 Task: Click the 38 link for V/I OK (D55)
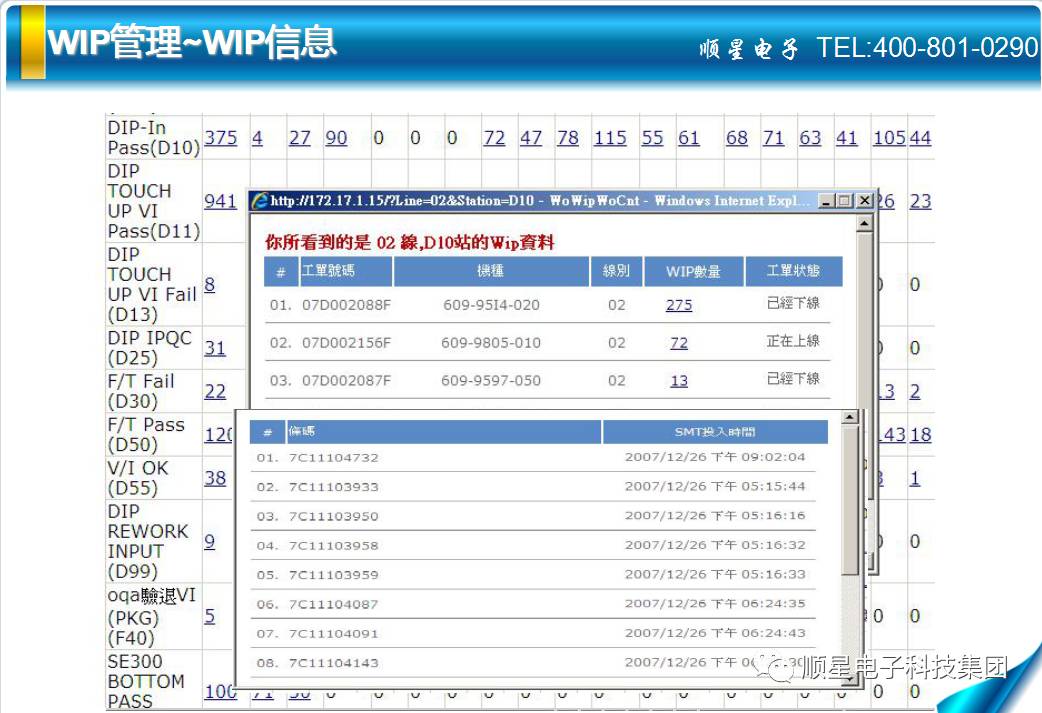[215, 478]
